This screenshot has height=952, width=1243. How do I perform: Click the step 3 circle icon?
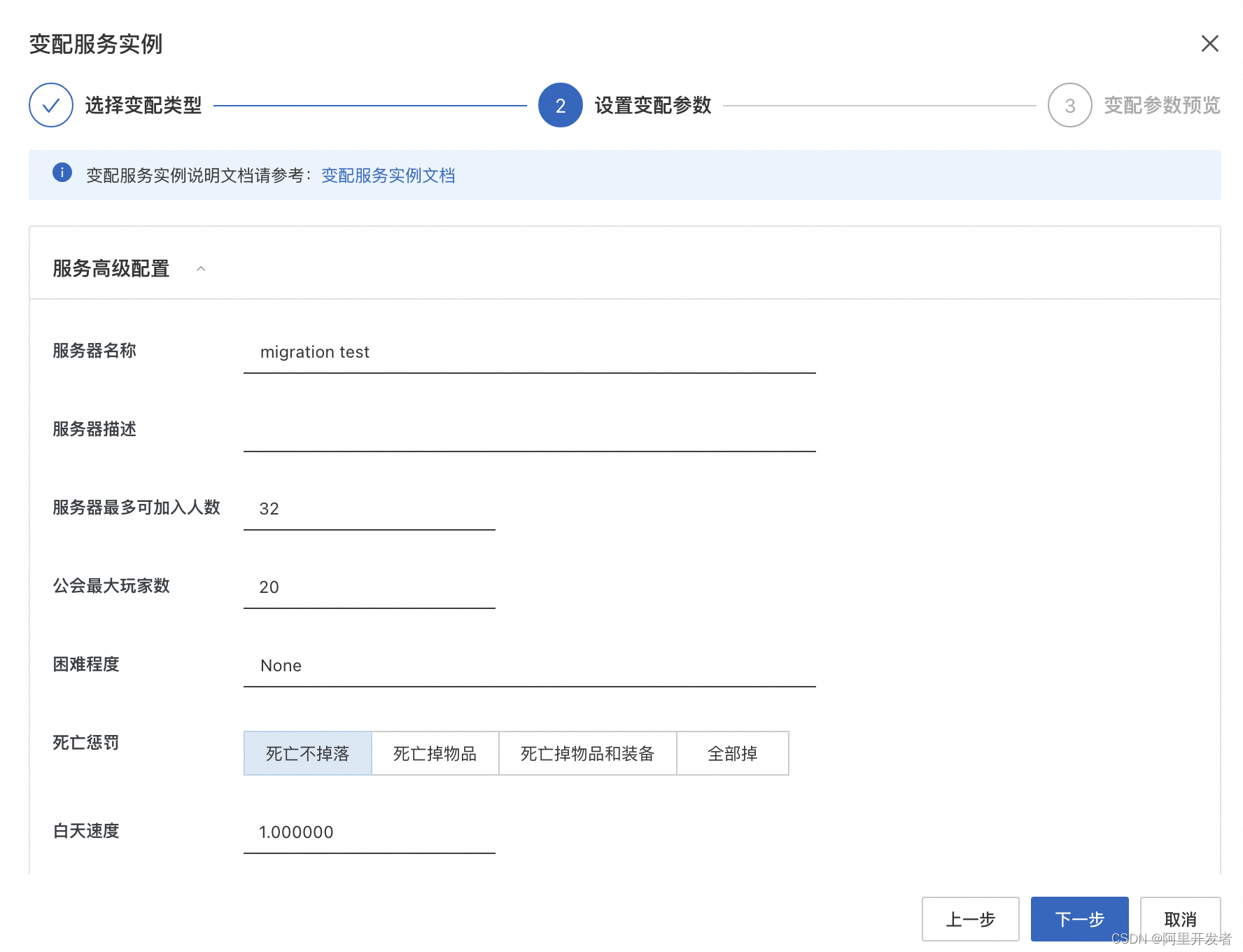coord(1070,105)
